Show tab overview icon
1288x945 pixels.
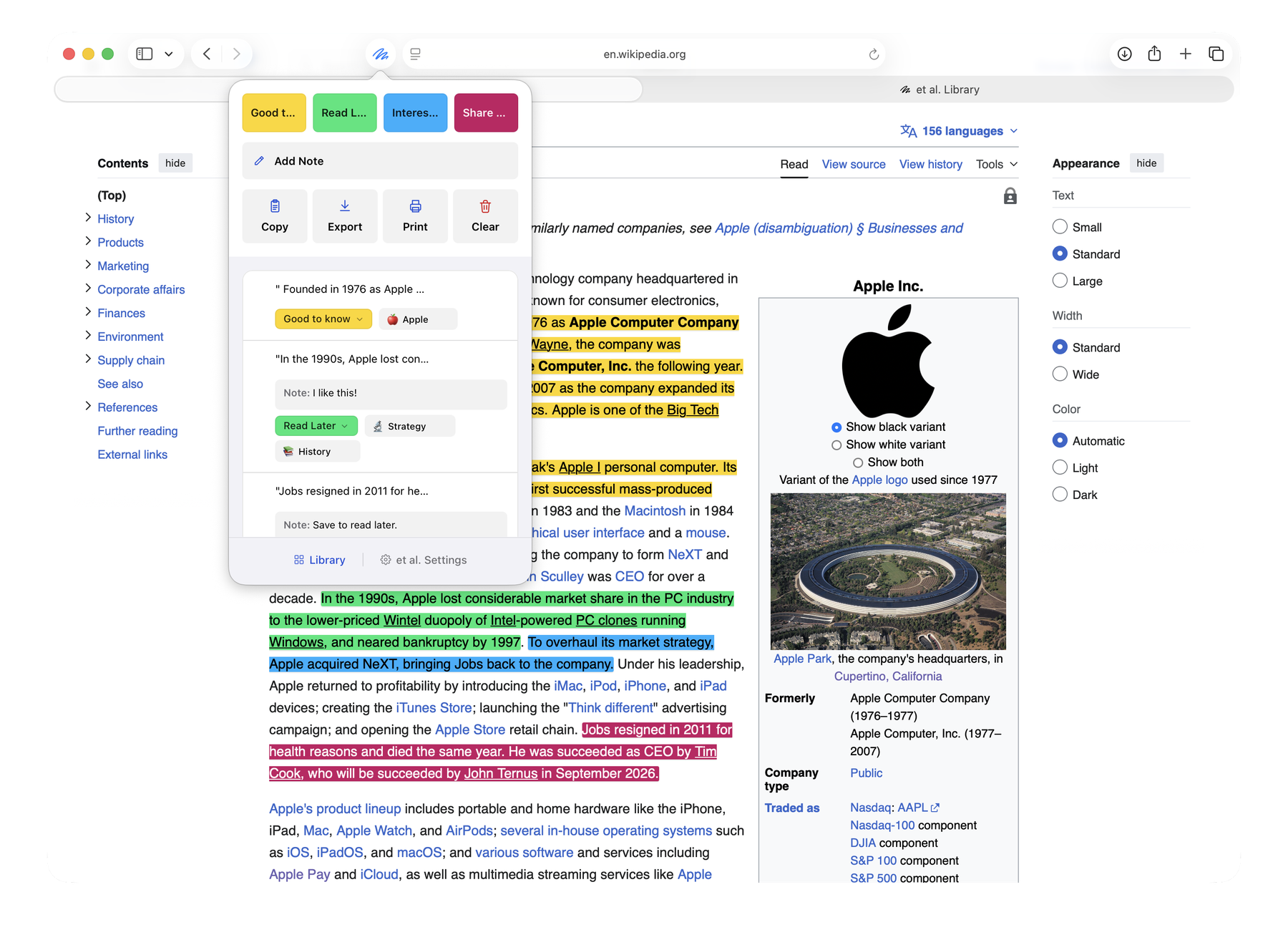click(1216, 54)
